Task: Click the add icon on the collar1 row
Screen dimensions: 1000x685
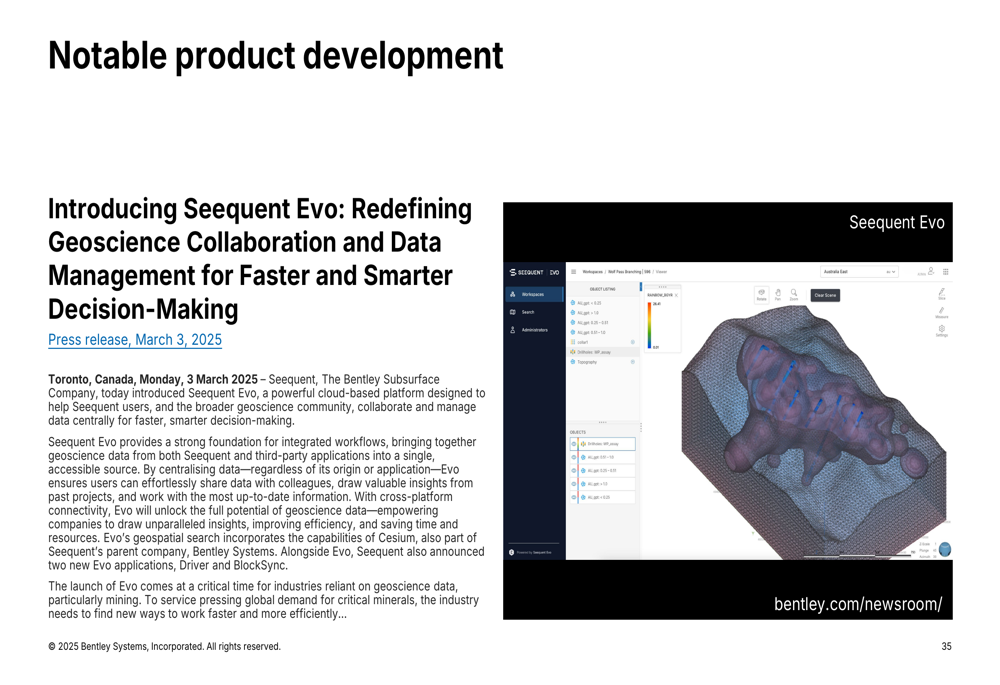Action: [633, 342]
